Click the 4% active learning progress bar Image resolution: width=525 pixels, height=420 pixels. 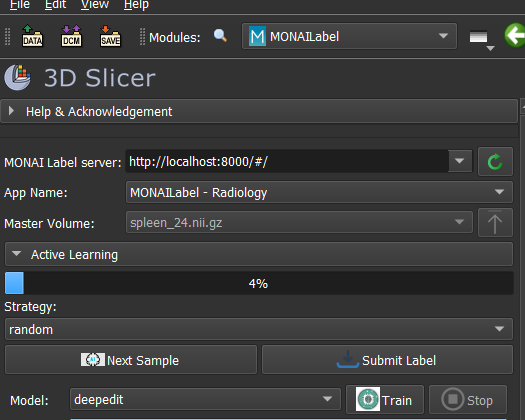pos(259,283)
